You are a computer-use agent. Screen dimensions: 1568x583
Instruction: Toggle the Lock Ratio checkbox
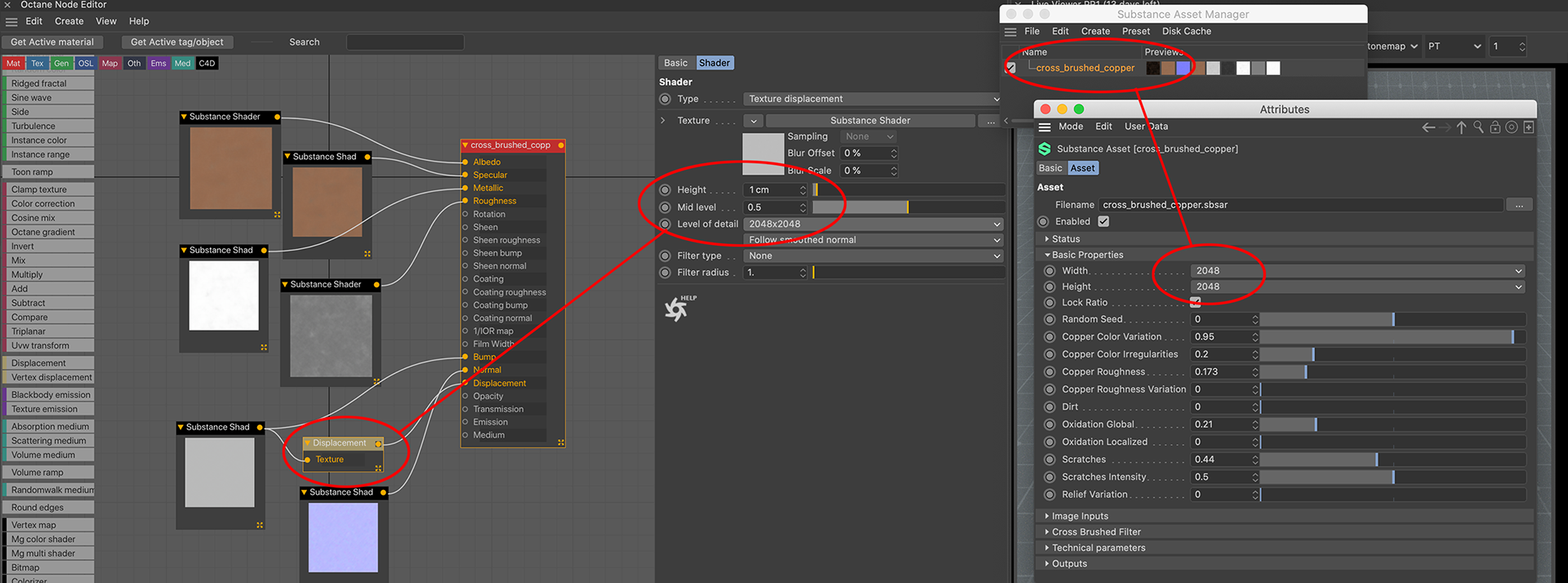(1196, 302)
